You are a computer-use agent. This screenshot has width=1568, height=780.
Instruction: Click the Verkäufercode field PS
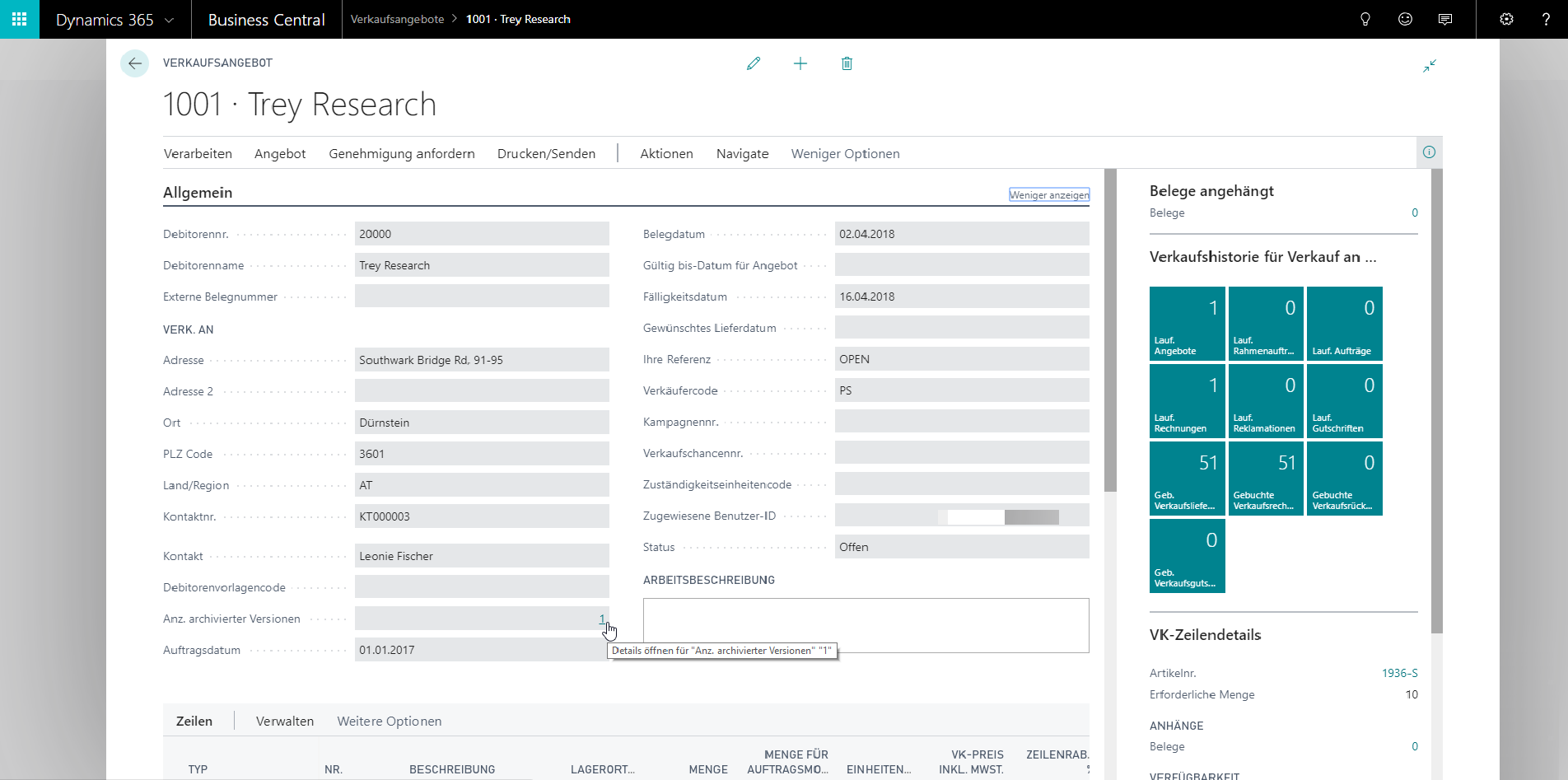(x=962, y=390)
